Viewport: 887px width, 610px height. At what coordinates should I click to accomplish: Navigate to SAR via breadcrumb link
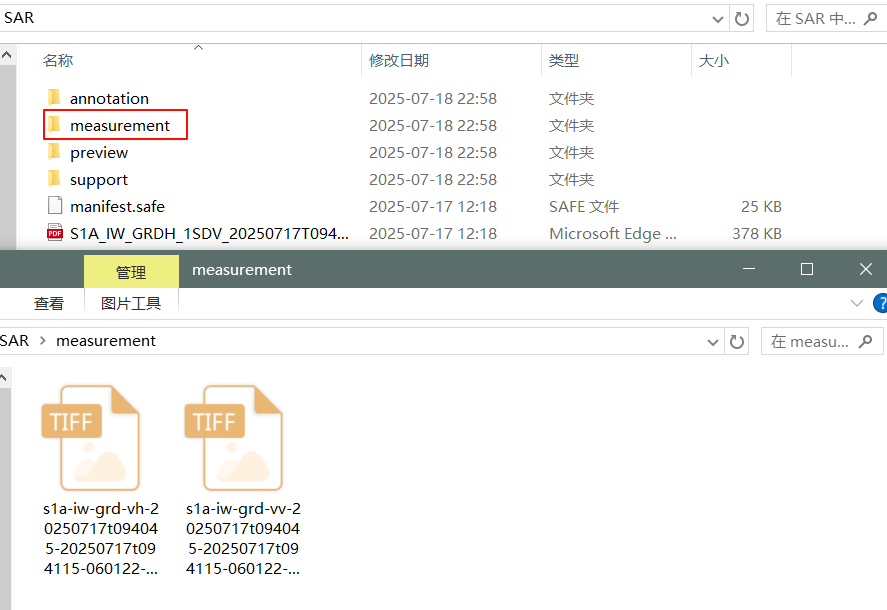14,341
